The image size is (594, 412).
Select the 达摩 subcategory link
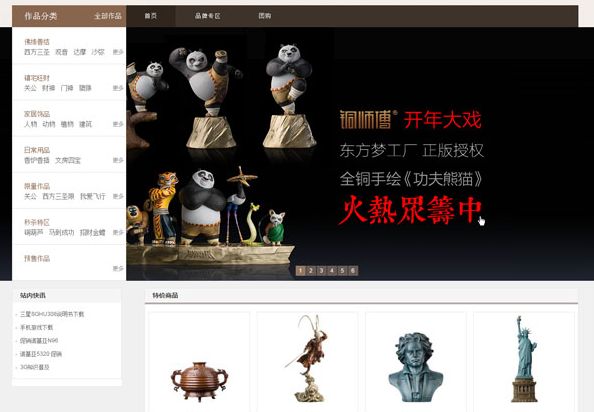[80, 52]
